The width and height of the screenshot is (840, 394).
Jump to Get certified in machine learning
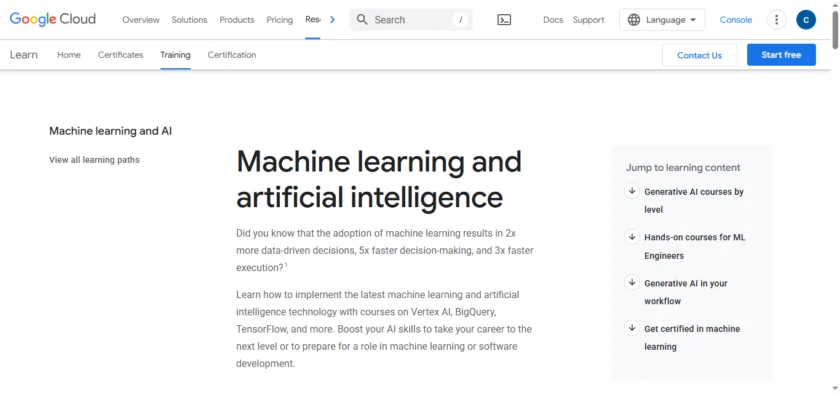coord(692,338)
